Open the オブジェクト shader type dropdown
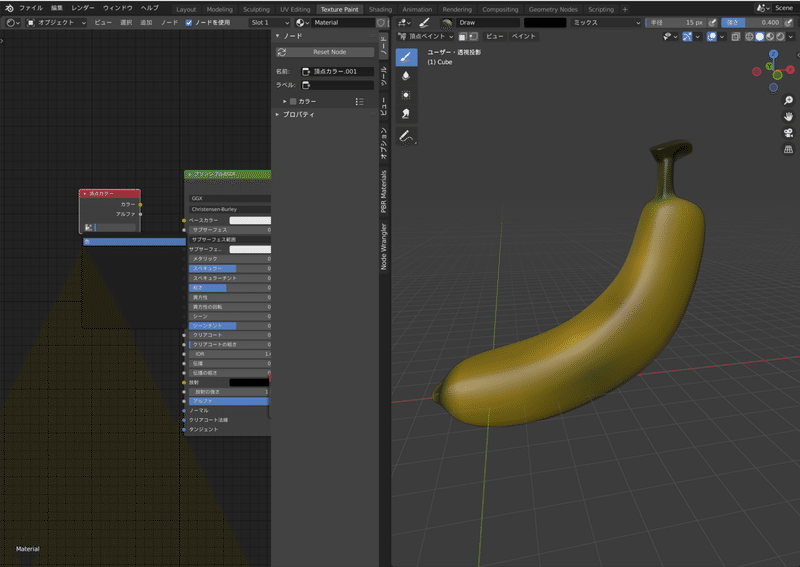The height and width of the screenshot is (567, 800). point(57,22)
